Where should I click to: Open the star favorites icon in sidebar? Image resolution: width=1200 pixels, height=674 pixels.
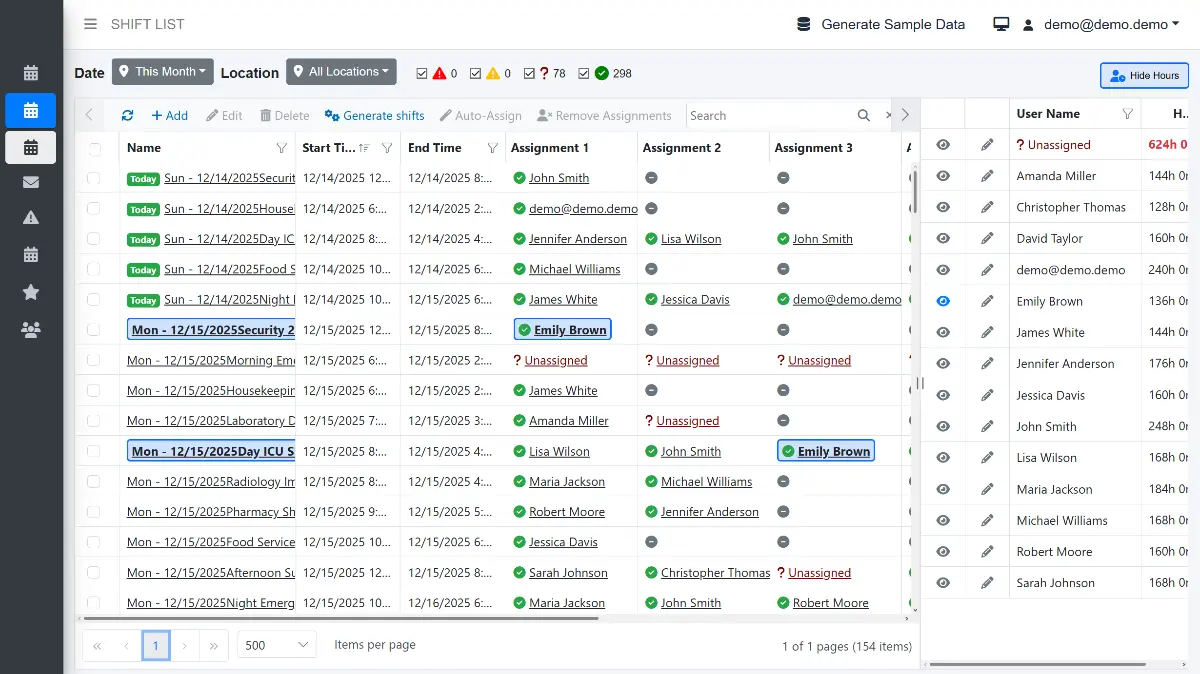(31, 293)
